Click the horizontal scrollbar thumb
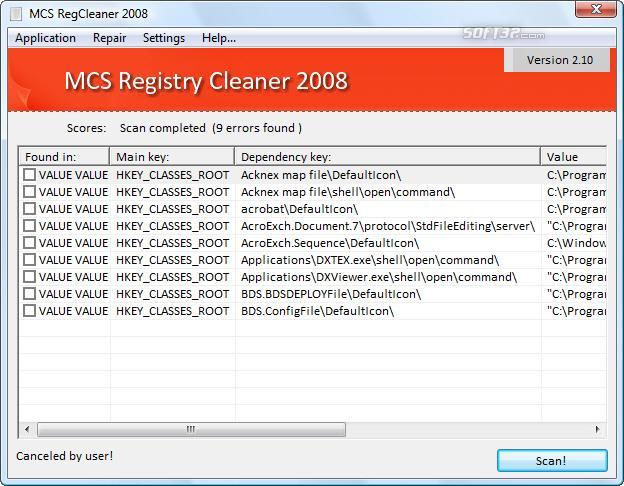This screenshot has width=624, height=486. 191,429
